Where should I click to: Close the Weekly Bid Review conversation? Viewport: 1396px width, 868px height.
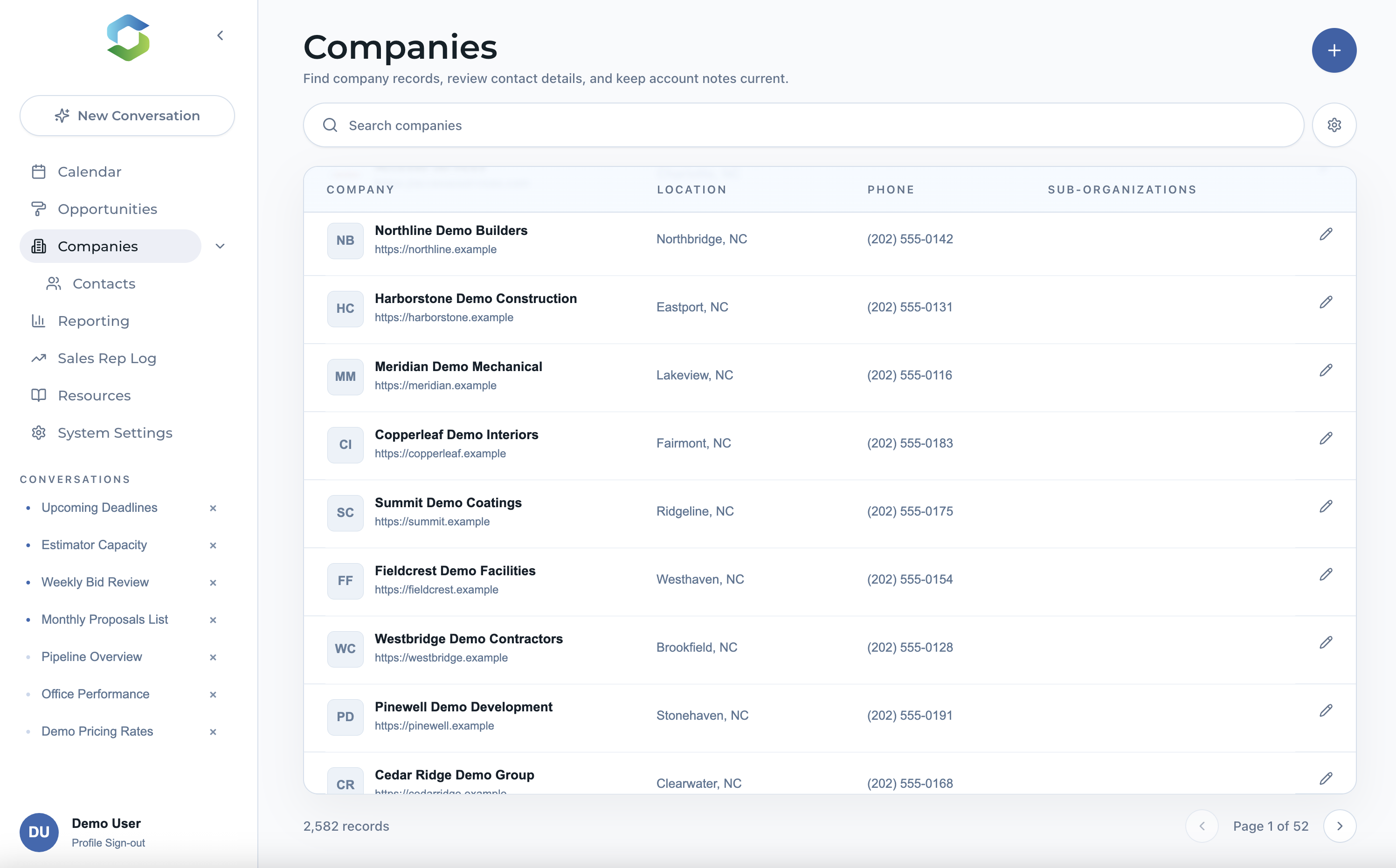[x=213, y=583]
